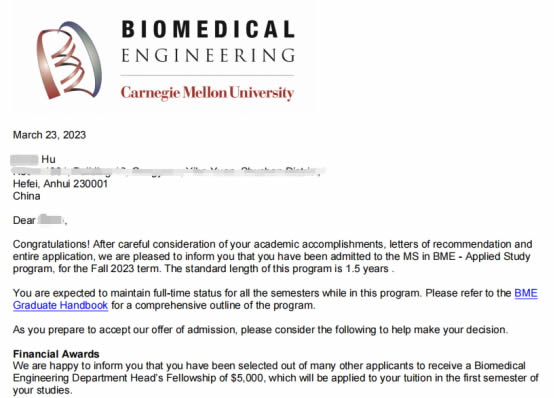The width and height of the screenshot is (554, 398).
Task: Click the BIOMEDICAL heading text
Action: (208, 29)
